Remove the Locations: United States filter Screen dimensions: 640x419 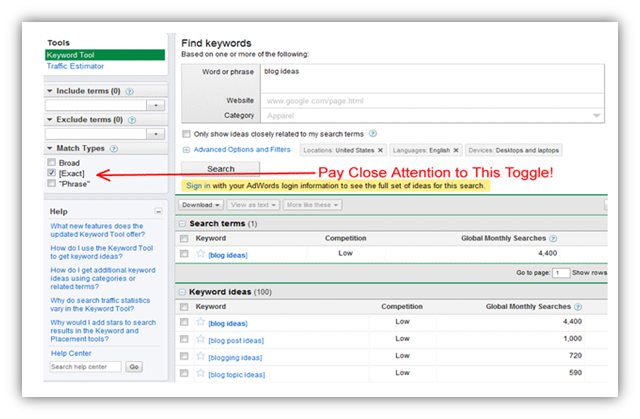pyautogui.click(x=380, y=151)
